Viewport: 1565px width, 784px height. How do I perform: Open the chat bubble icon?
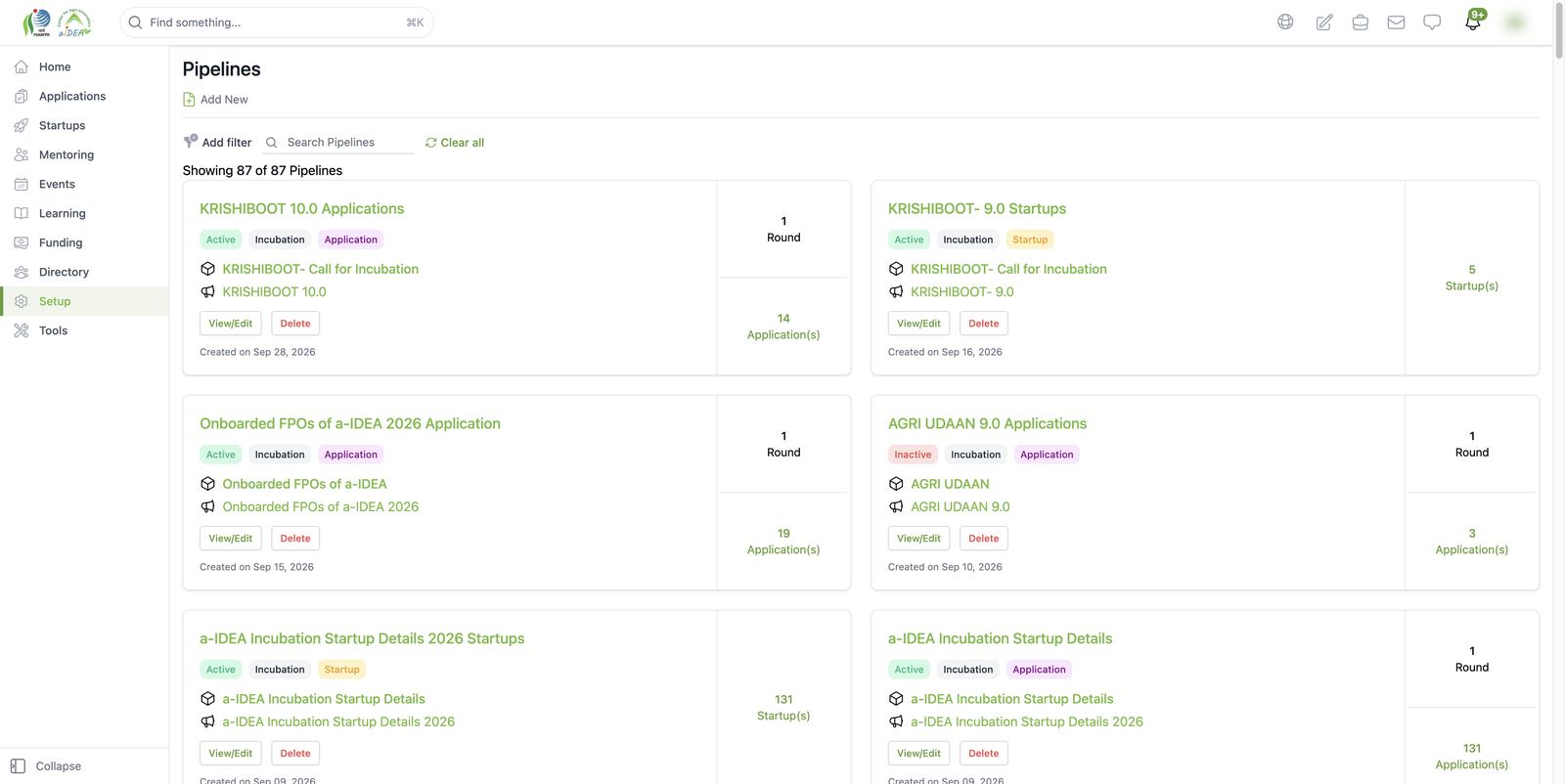point(1432,22)
